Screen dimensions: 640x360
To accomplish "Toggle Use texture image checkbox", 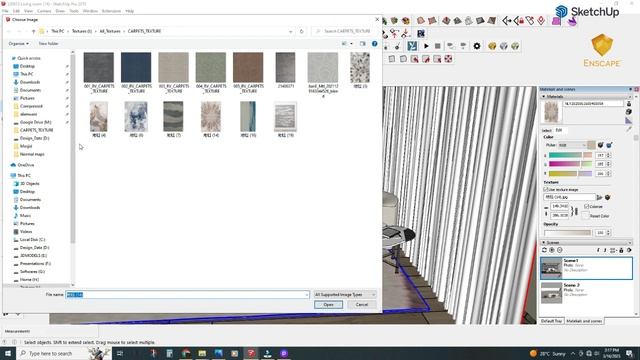I will [x=546, y=189].
